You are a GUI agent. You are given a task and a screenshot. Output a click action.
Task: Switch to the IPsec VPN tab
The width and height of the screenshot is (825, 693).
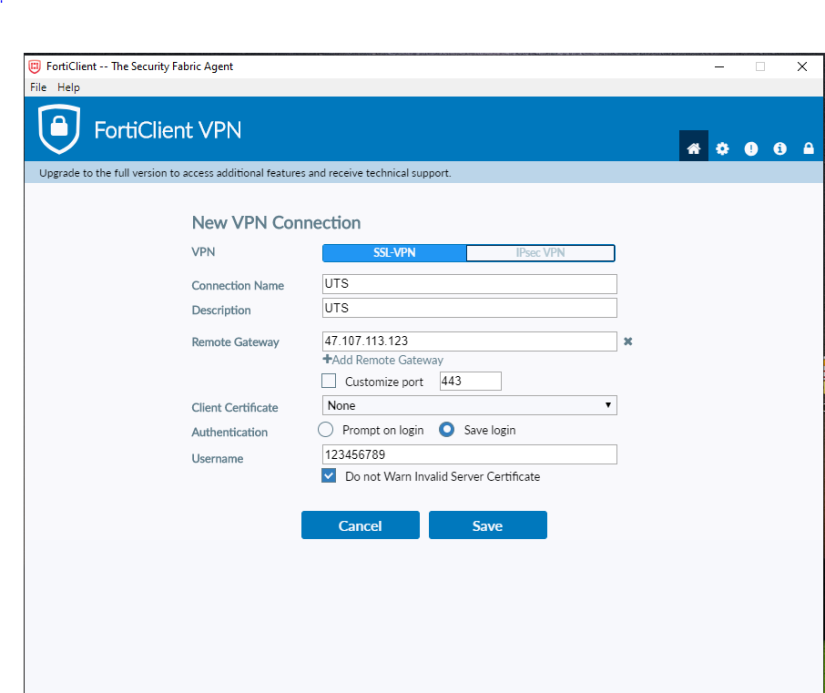[x=540, y=253]
